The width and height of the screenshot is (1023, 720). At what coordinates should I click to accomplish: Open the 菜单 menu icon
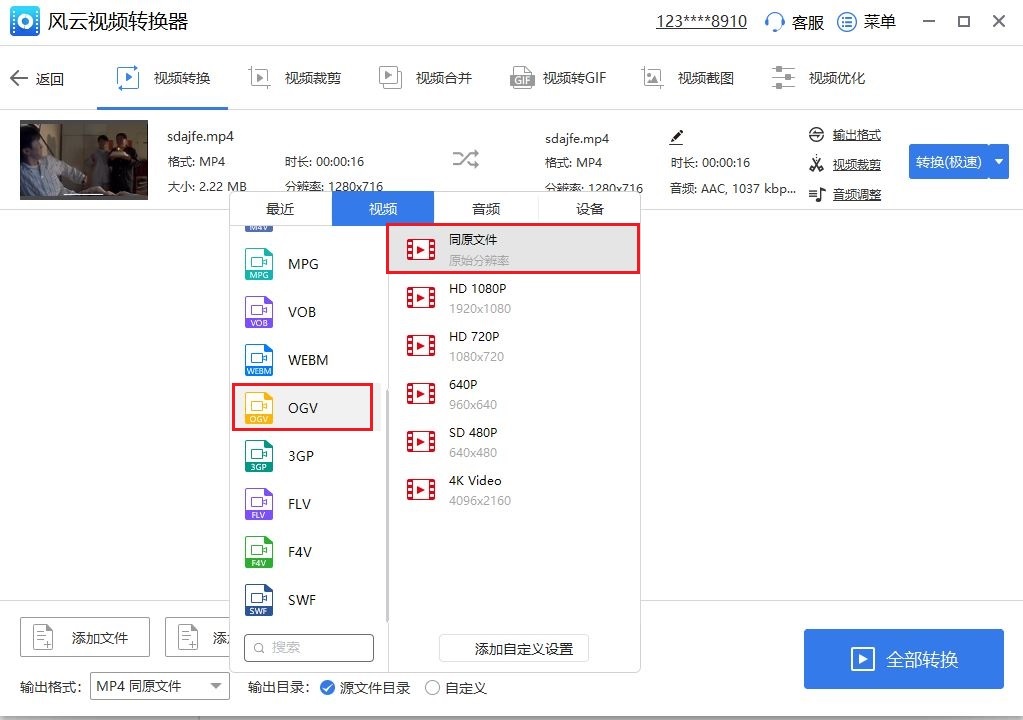(x=846, y=22)
